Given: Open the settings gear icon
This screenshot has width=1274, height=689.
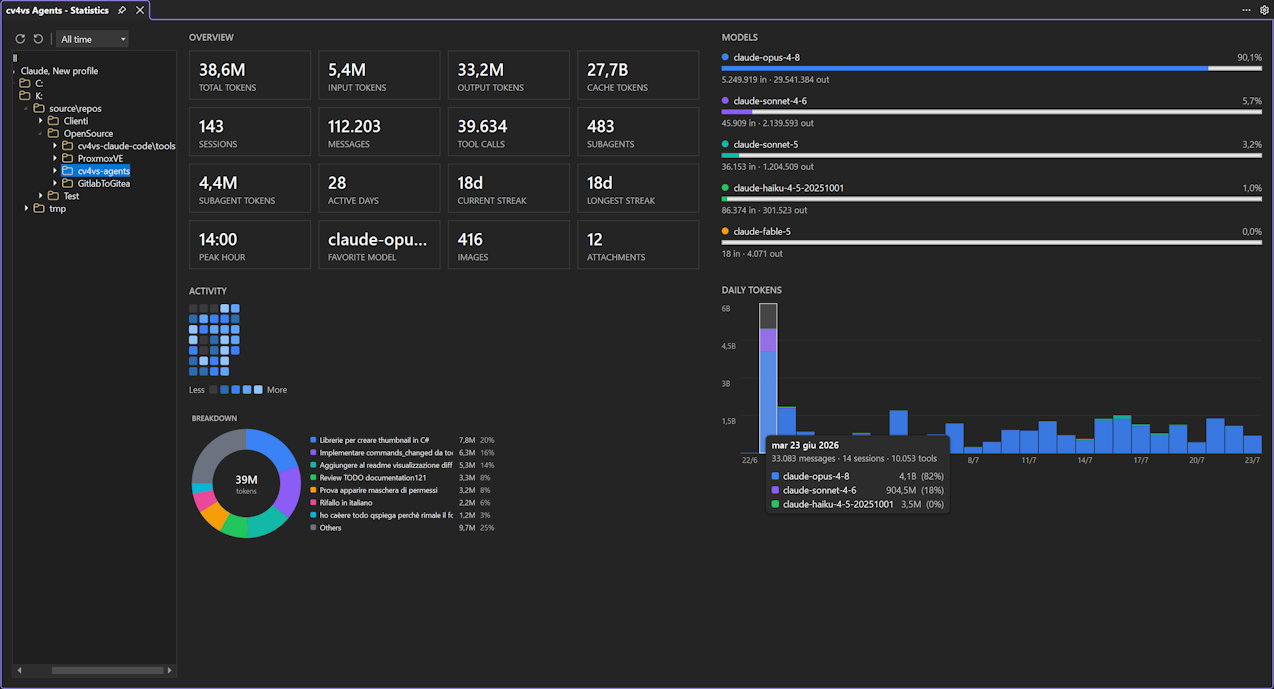Looking at the screenshot, I should 1264,9.
